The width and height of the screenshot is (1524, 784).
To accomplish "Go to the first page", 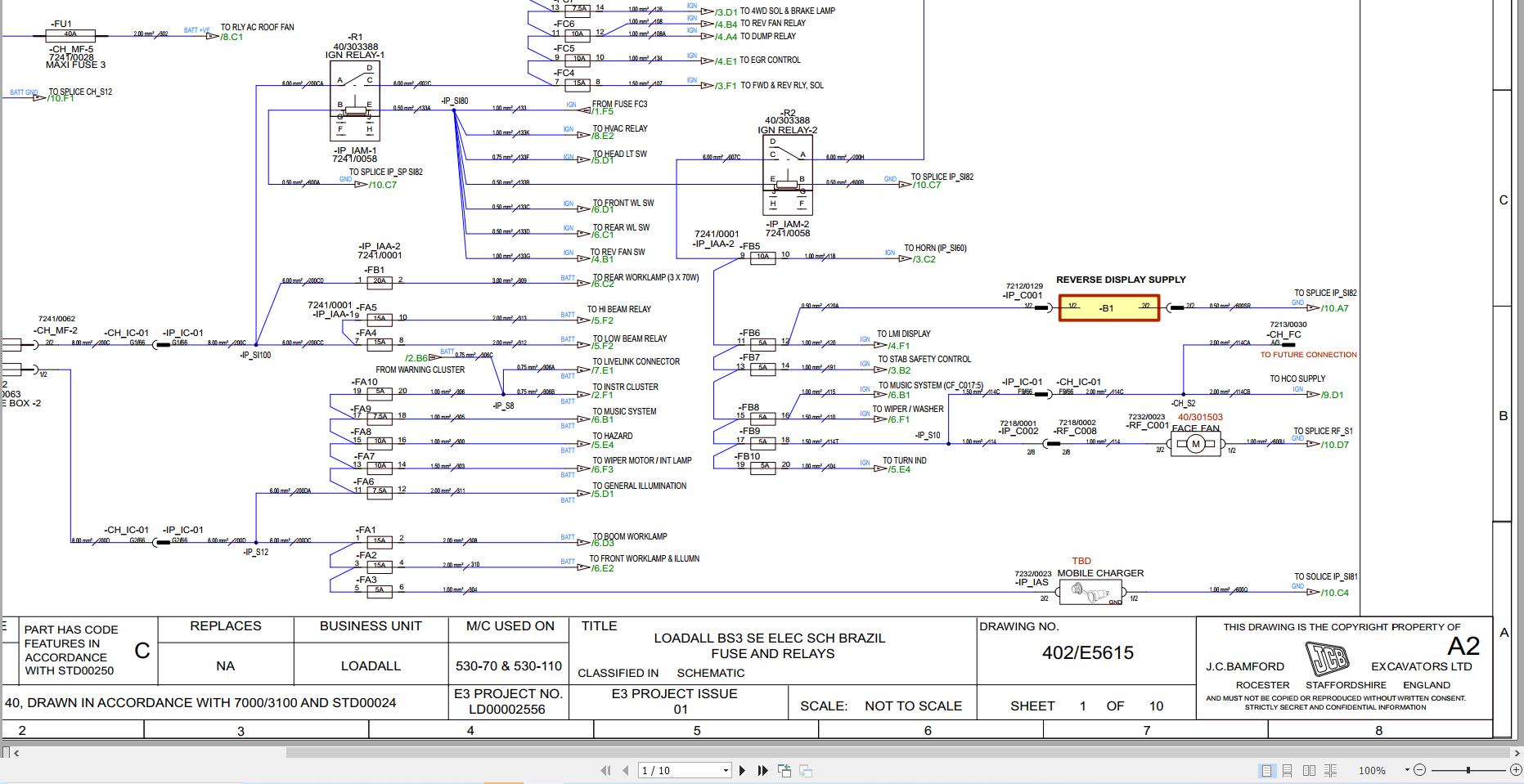I will (x=606, y=770).
